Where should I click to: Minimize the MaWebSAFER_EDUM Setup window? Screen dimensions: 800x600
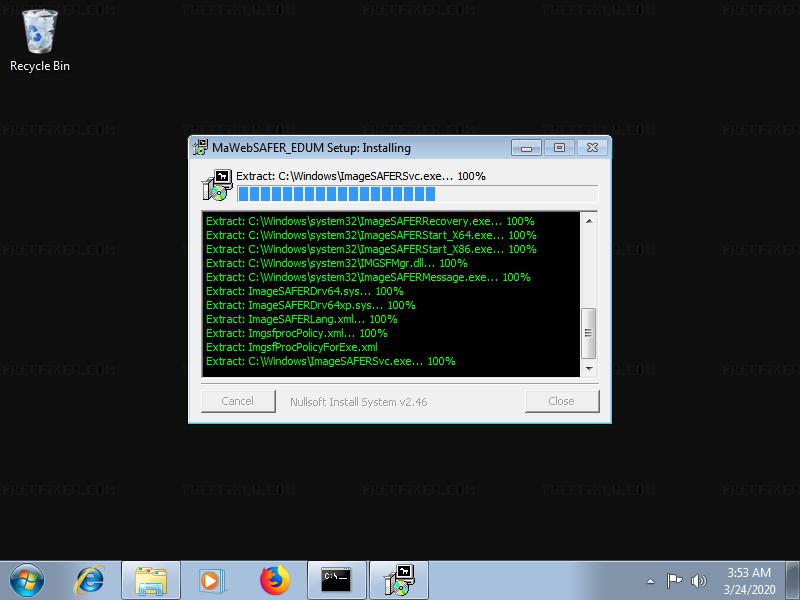[526, 148]
